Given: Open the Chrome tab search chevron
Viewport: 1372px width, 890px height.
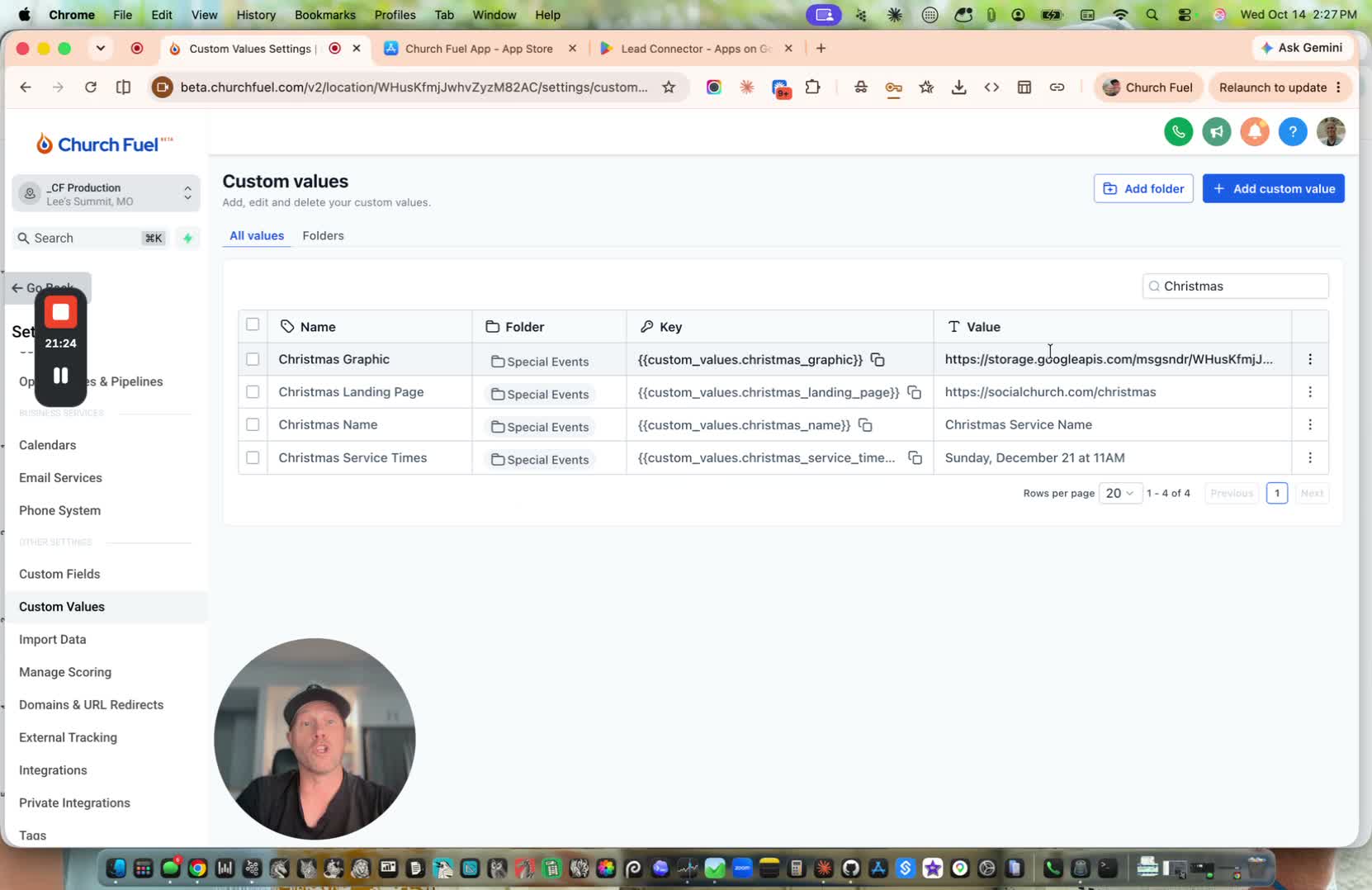Looking at the screenshot, I should point(101,48).
